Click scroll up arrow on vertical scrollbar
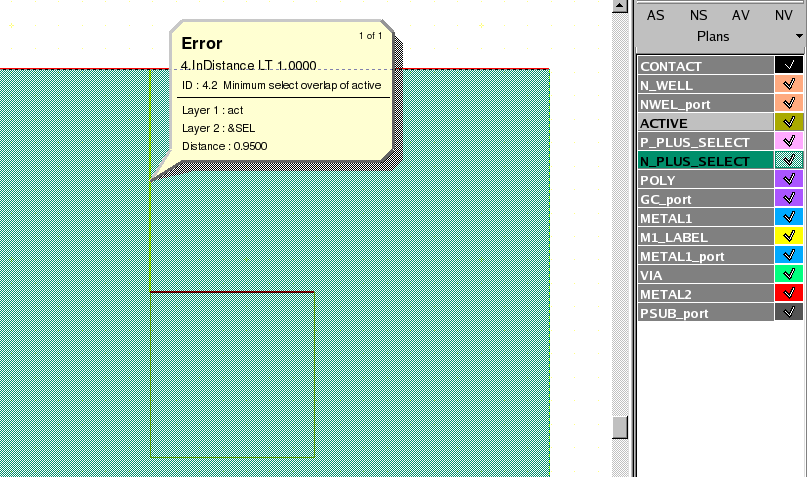Image resolution: width=807 pixels, height=477 pixels. tap(620, 7)
